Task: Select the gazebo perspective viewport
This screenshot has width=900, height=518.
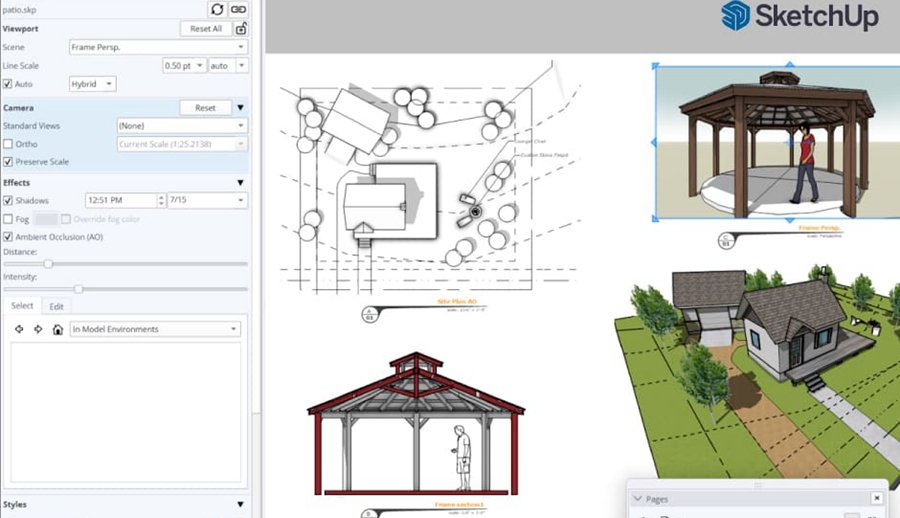Action: 778,142
